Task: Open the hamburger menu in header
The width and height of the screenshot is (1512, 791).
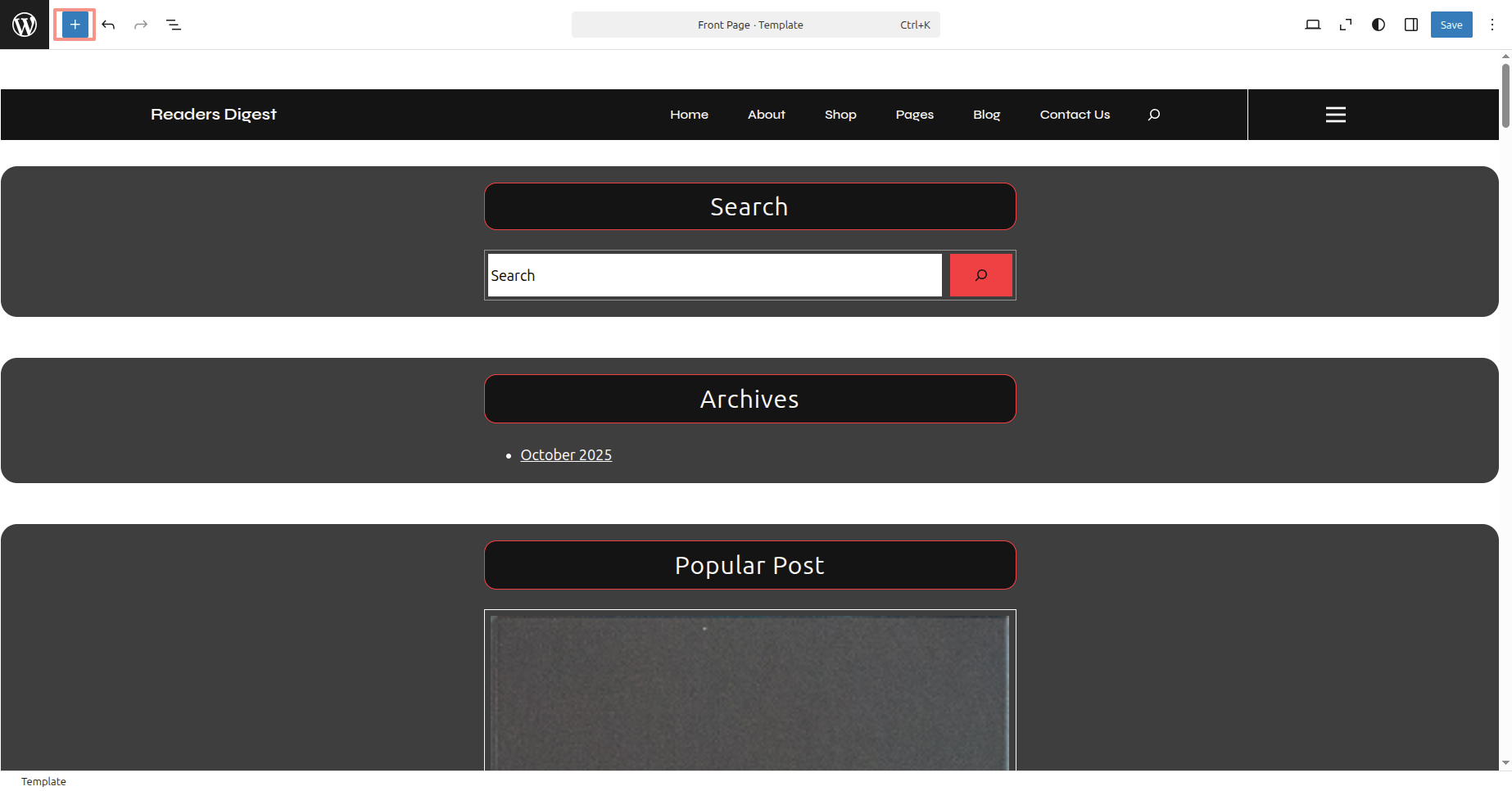Action: (1335, 115)
